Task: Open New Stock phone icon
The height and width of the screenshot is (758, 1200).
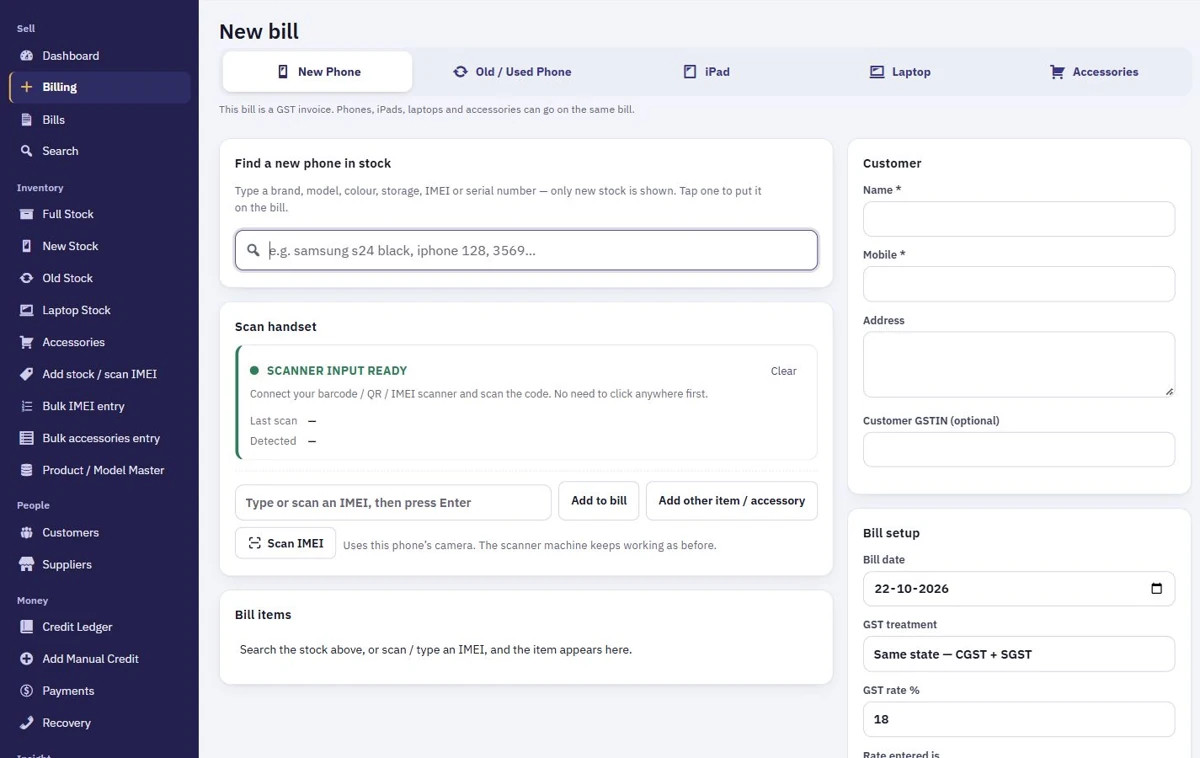Action: coord(26,246)
